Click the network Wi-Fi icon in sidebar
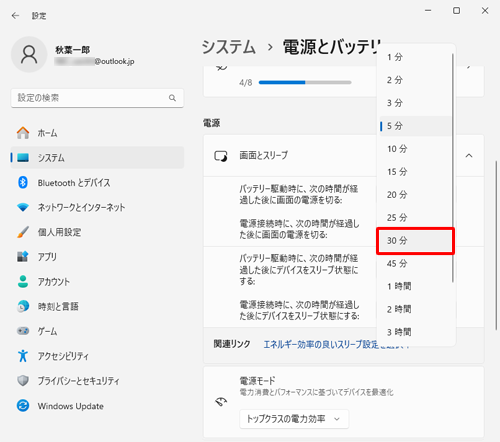 coord(23,207)
